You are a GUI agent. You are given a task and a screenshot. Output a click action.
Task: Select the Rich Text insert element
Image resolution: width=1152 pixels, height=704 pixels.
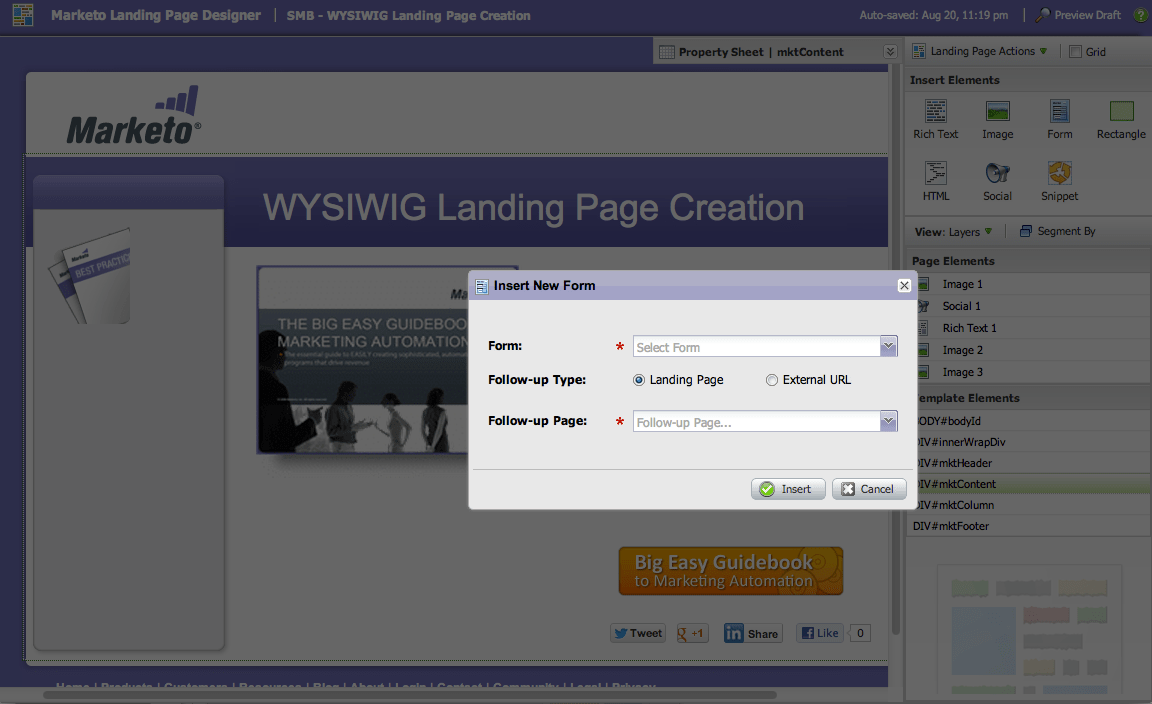(x=935, y=119)
